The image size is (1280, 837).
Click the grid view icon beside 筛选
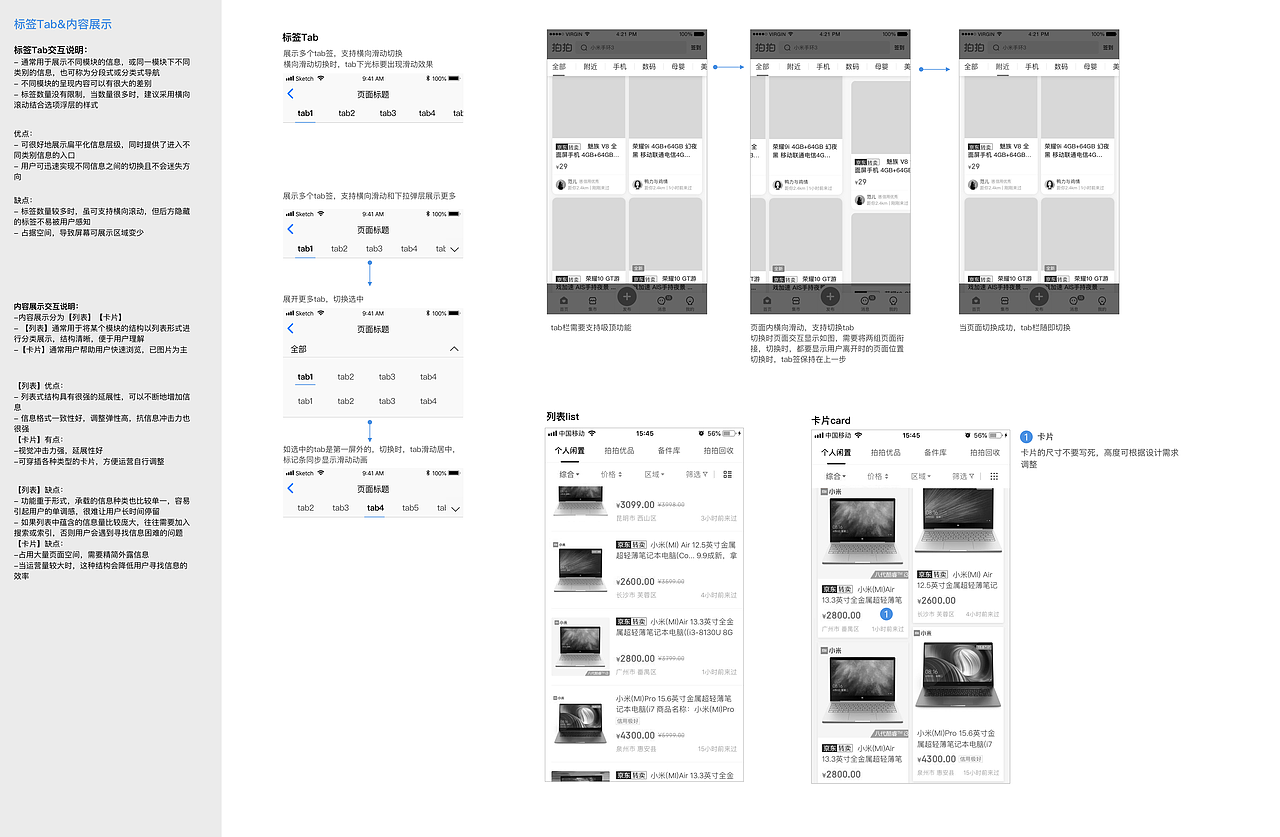pyautogui.click(x=729, y=473)
